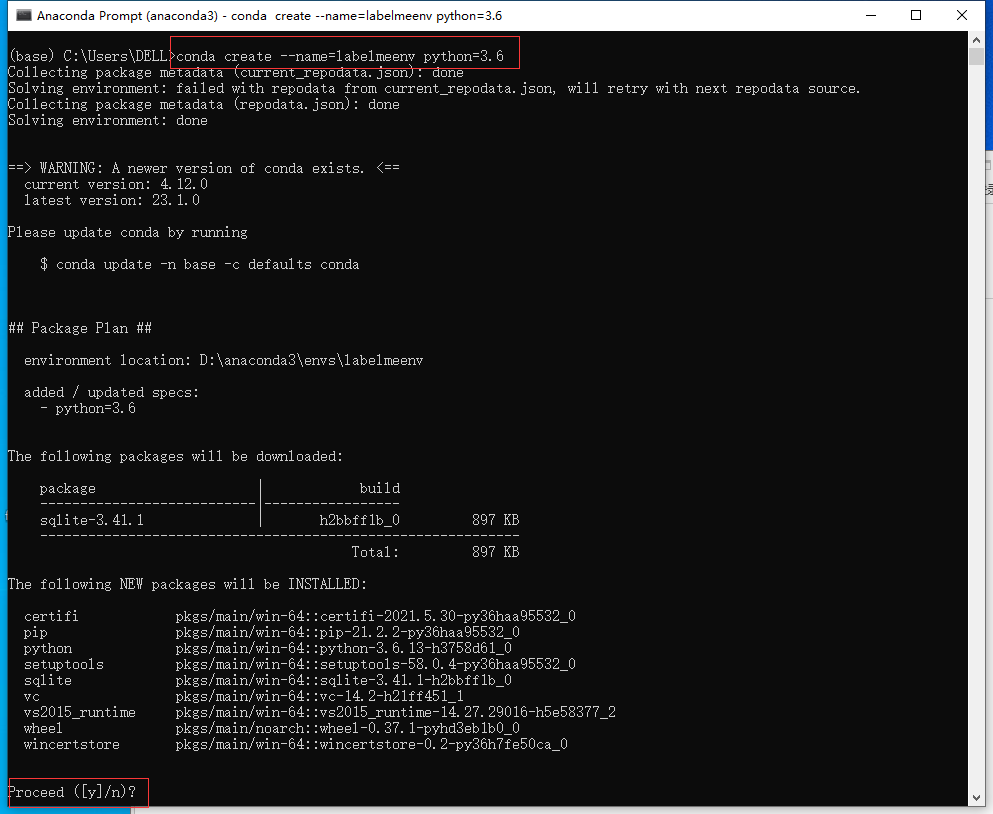This screenshot has height=814, width=993.
Task: Click the vs2015_runtime package line
Action: pos(319,712)
